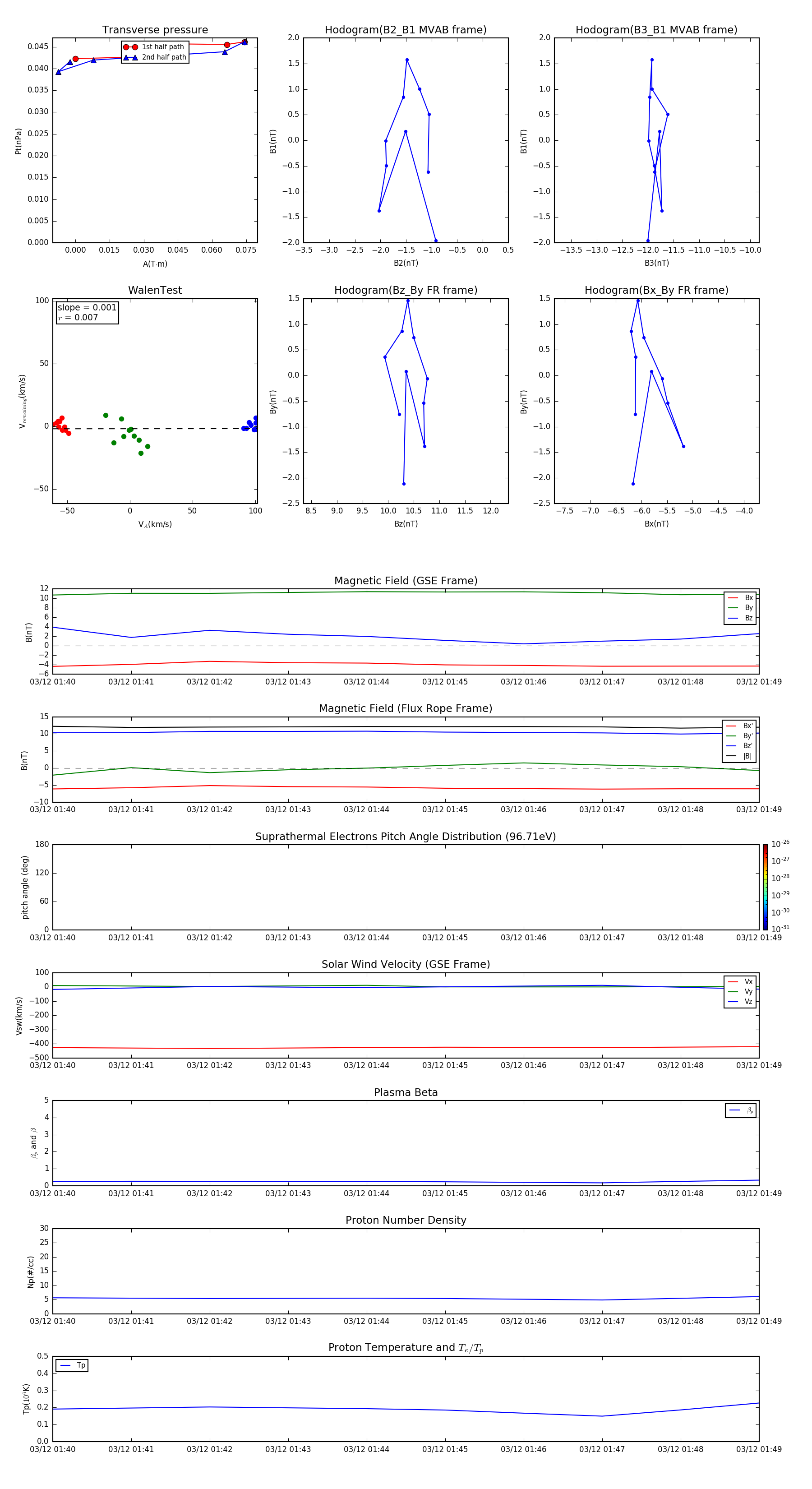Viewport: 812px width, 1489px height.
Task: Click the 'slope = 0.001' annotation
Action: (87, 308)
